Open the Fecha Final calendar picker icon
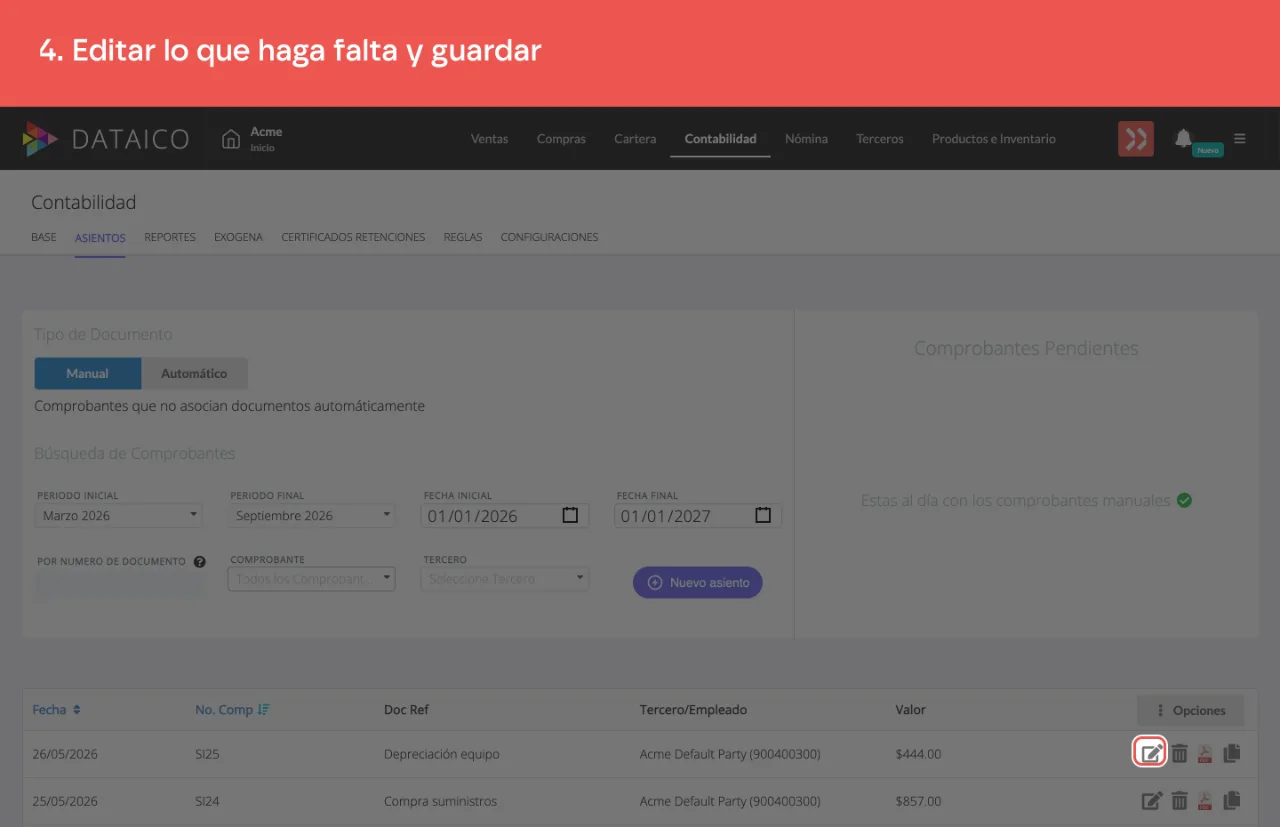1280x827 pixels. tap(763, 515)
